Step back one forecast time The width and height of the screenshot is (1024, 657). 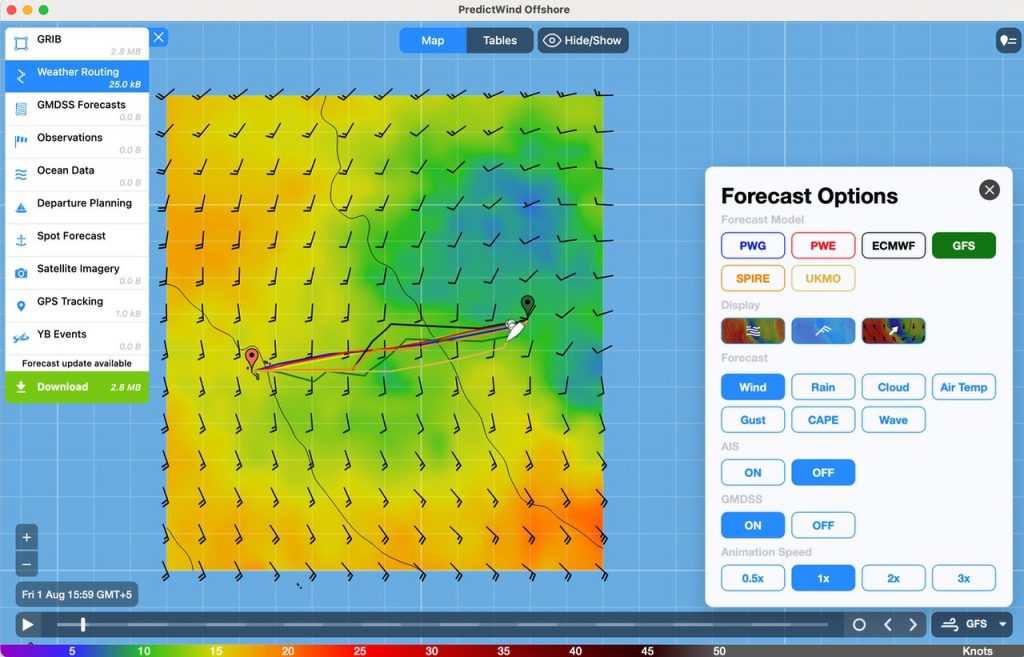(x=888, y=625)
